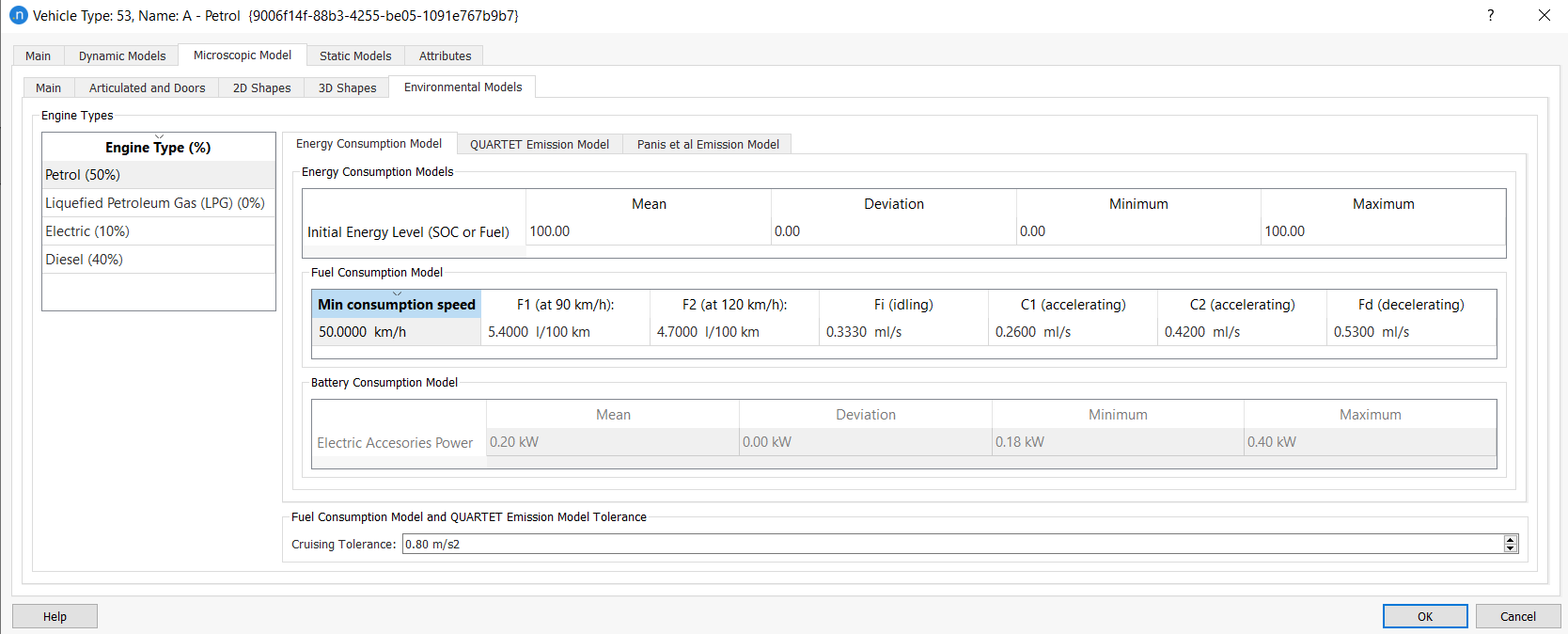Click the F2 (at 120 km/h) column header
This screenshot has height=634, width=1568.
[x=735, y=305]
